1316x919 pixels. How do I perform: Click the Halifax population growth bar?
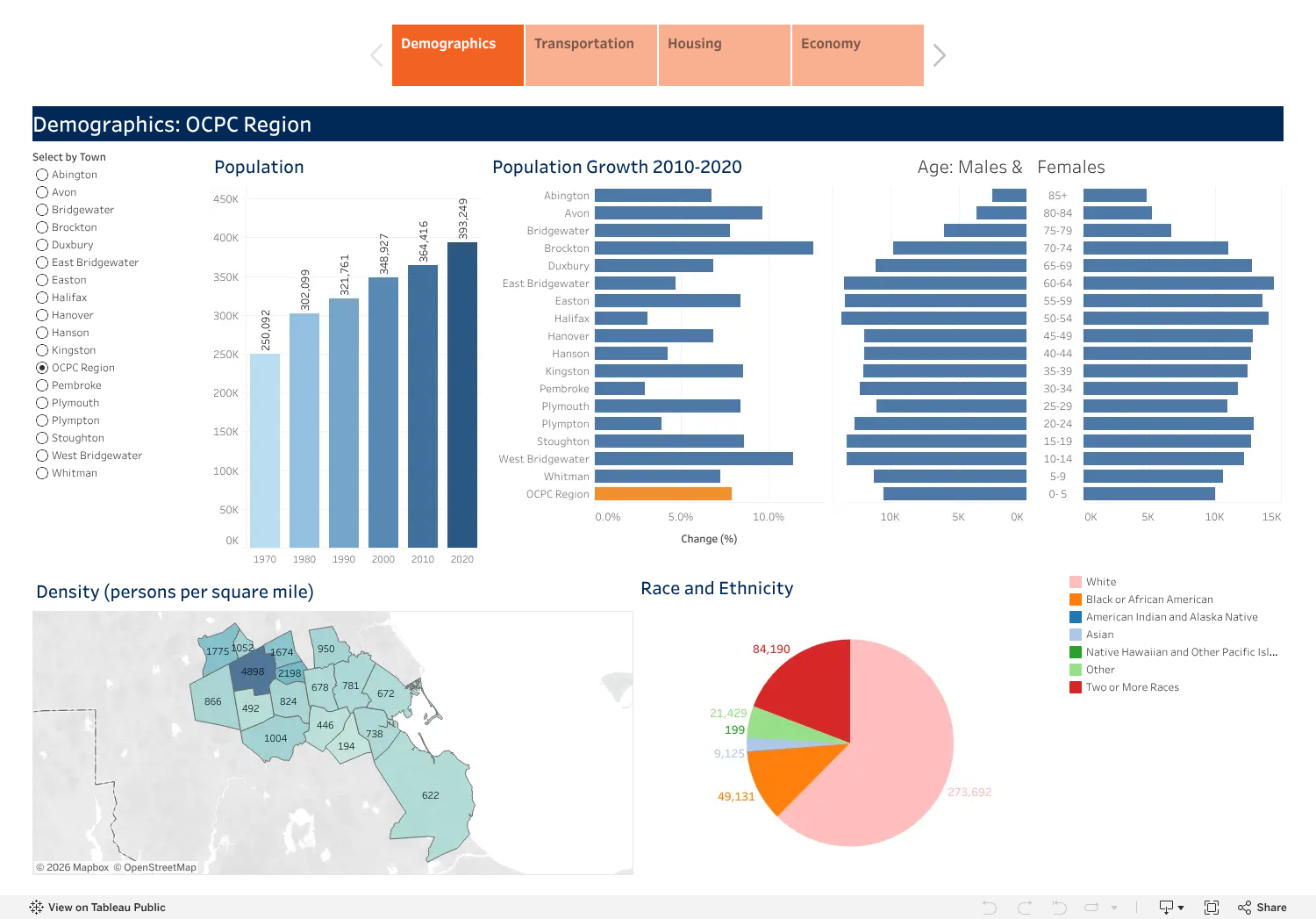[621, 319]
